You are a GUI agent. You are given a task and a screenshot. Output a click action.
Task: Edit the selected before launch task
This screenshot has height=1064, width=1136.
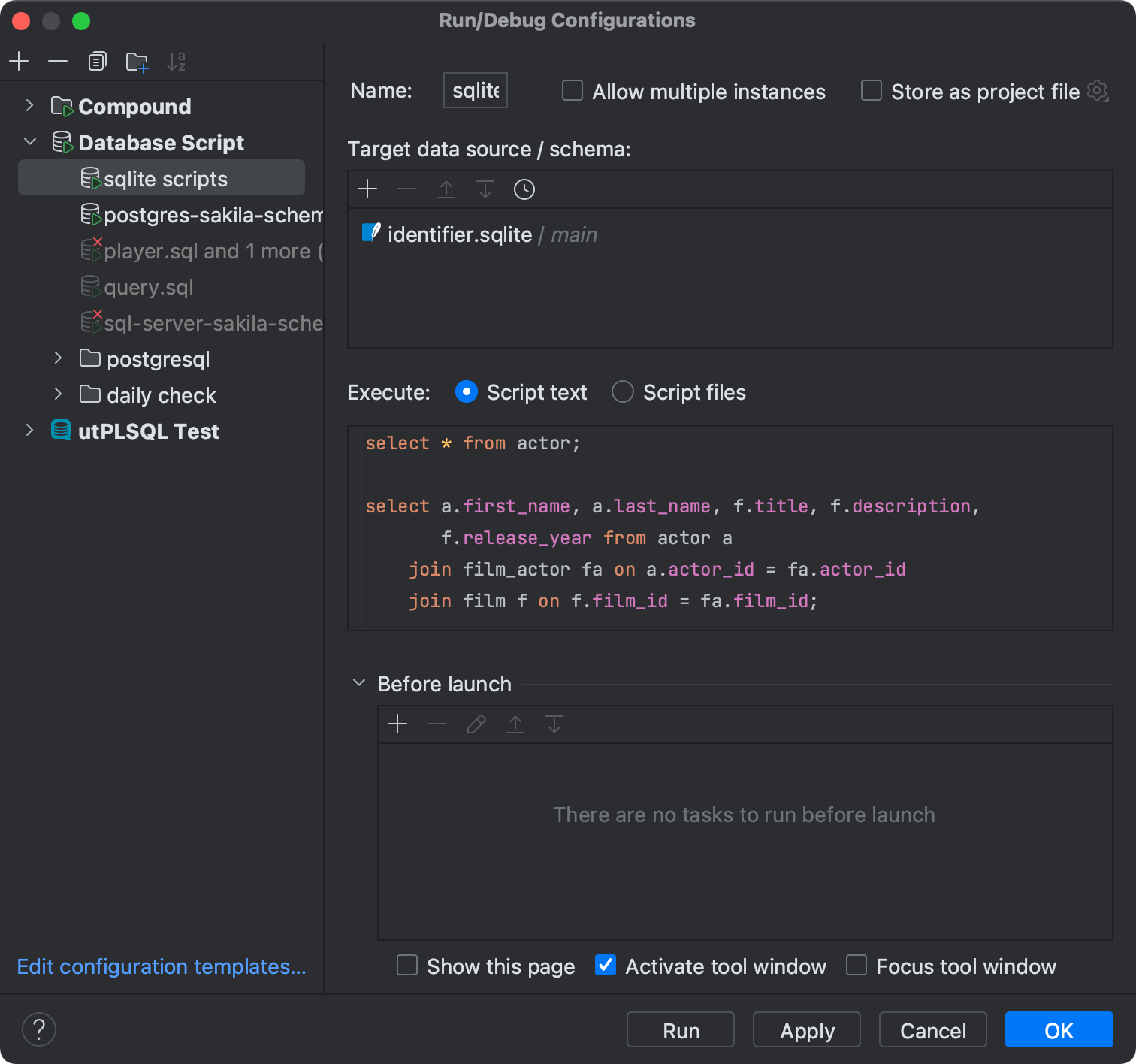pyautogui.click(x=476, y=724)
